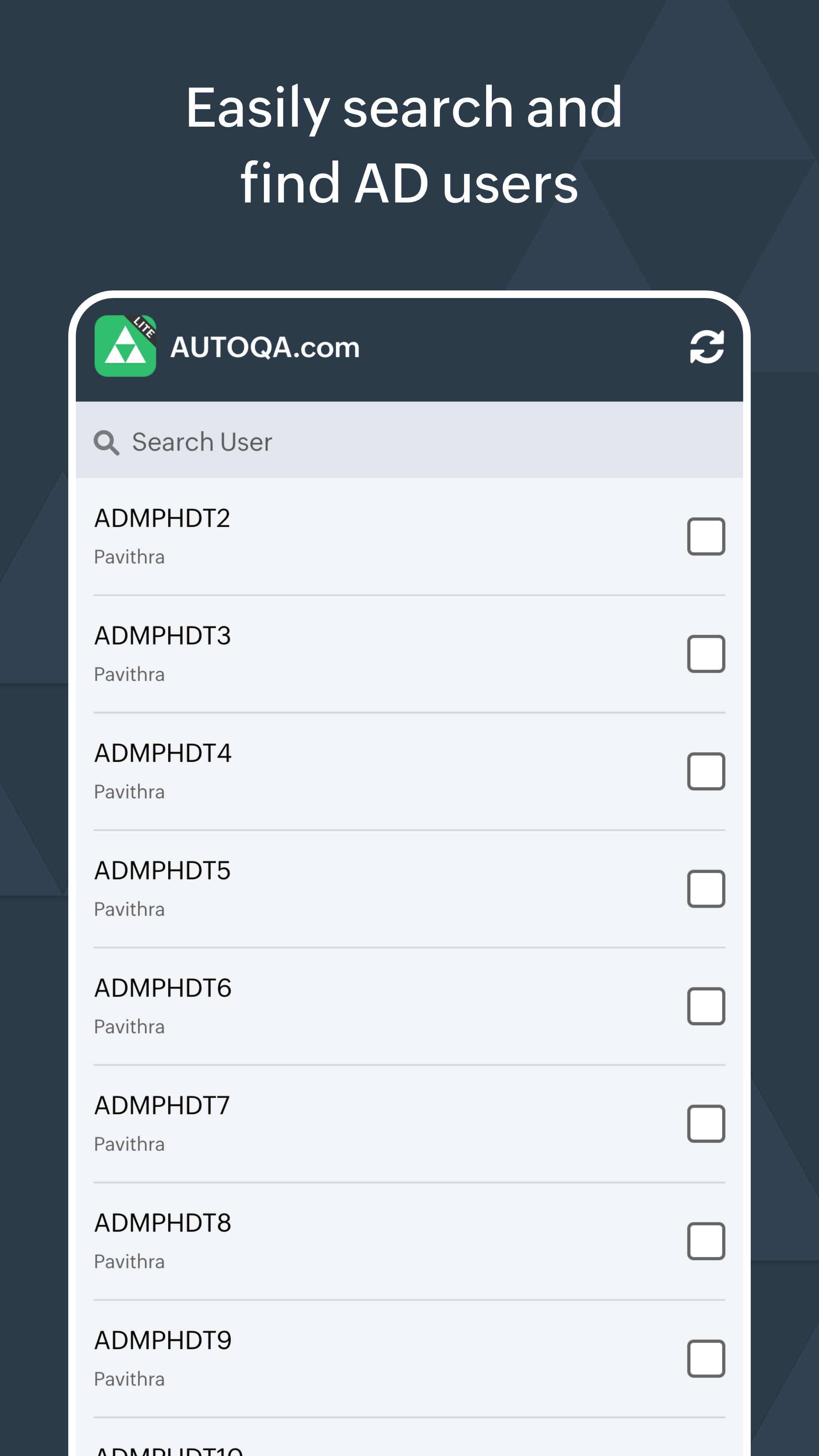Enable the ADMPHDT5 checkbox
The image size is (819, 1456).
706,889
